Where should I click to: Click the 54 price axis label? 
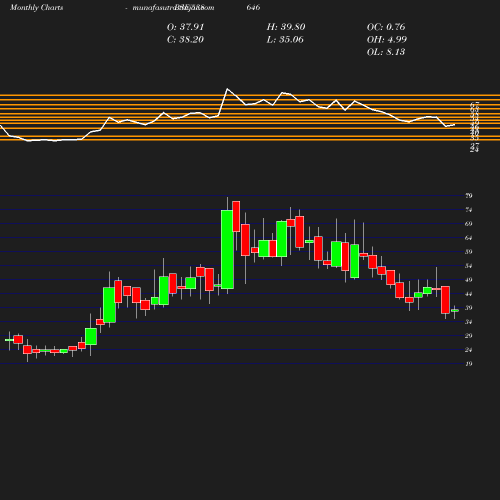tap(469, 266)
